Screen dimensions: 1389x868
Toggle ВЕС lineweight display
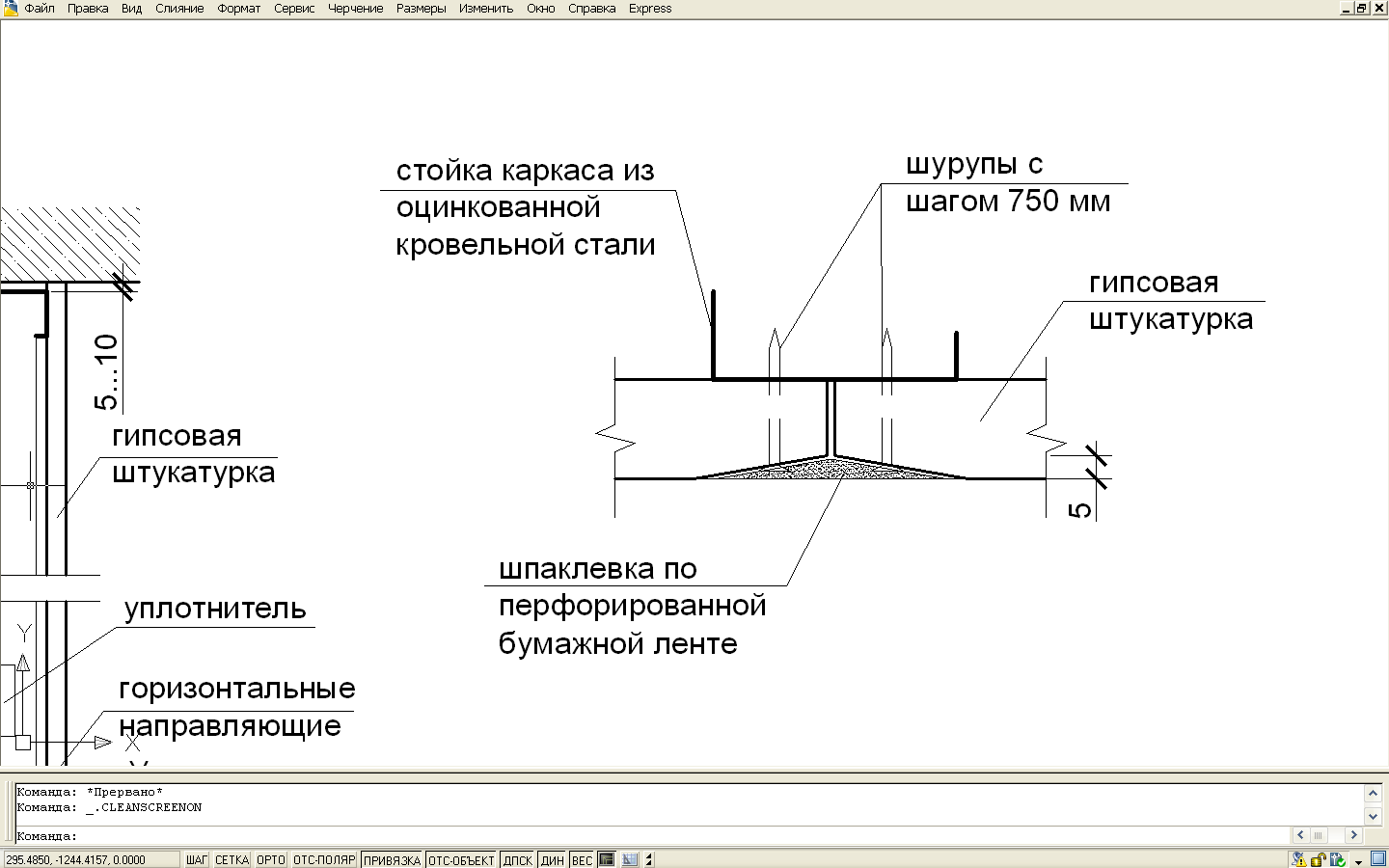coord(582,860)
